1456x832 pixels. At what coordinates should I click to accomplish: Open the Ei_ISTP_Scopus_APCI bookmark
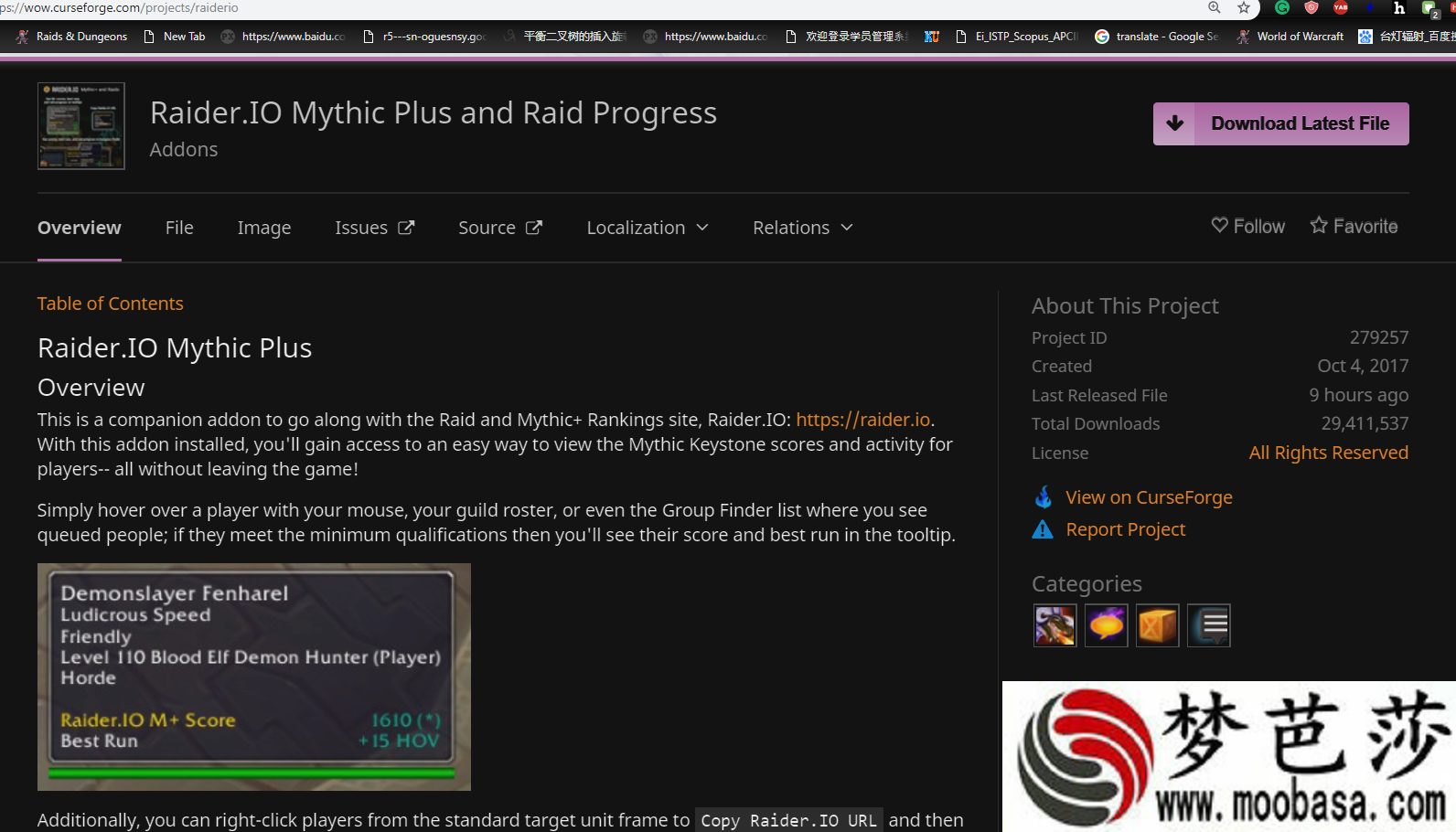pyautogui.click(x=1016, y=37)
